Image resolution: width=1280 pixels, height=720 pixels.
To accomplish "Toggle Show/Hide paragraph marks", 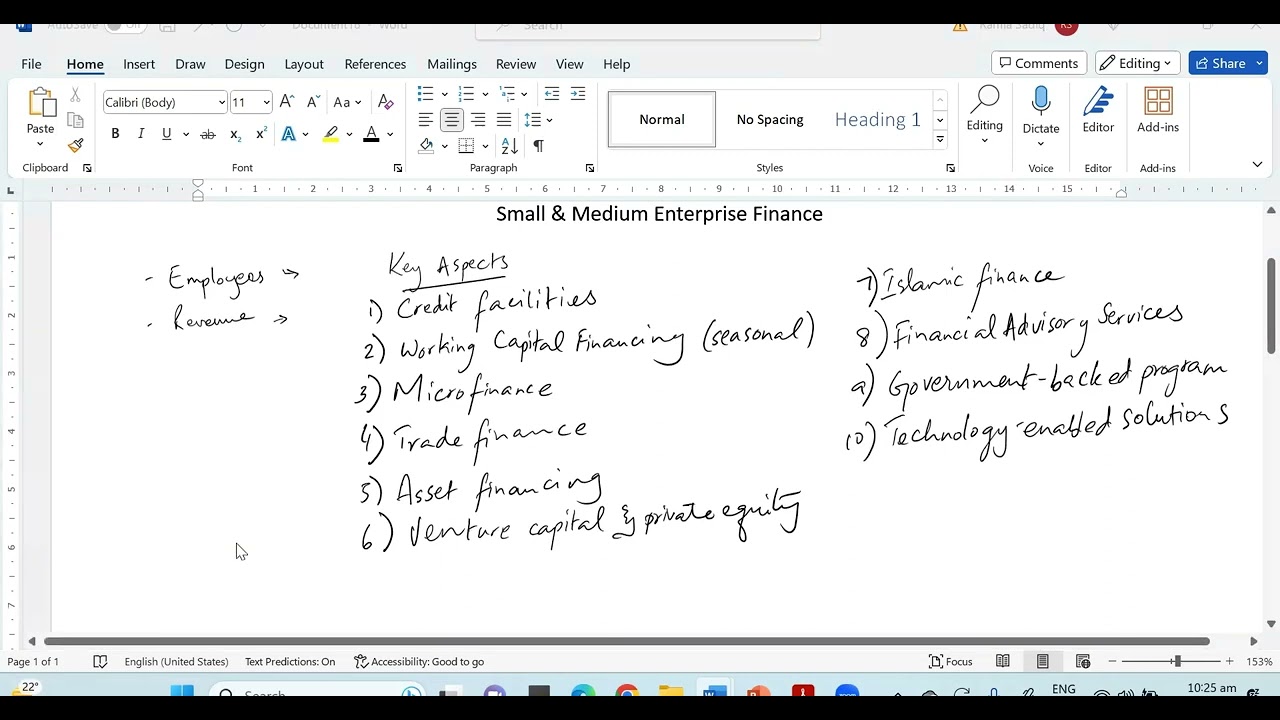I will pyautogui.click(x=538, y=146).
